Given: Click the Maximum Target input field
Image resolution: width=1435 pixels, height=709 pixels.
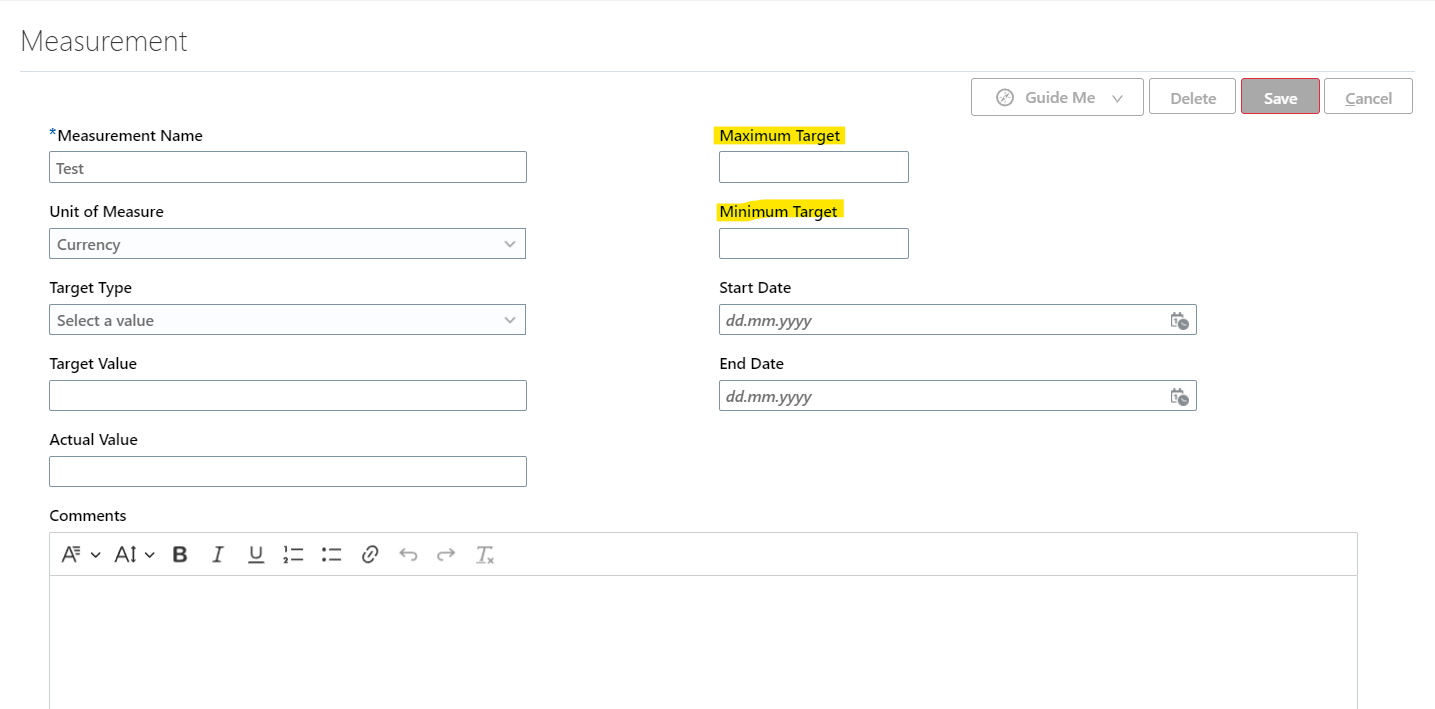Looking at the screenshot, I should point(813,166).
